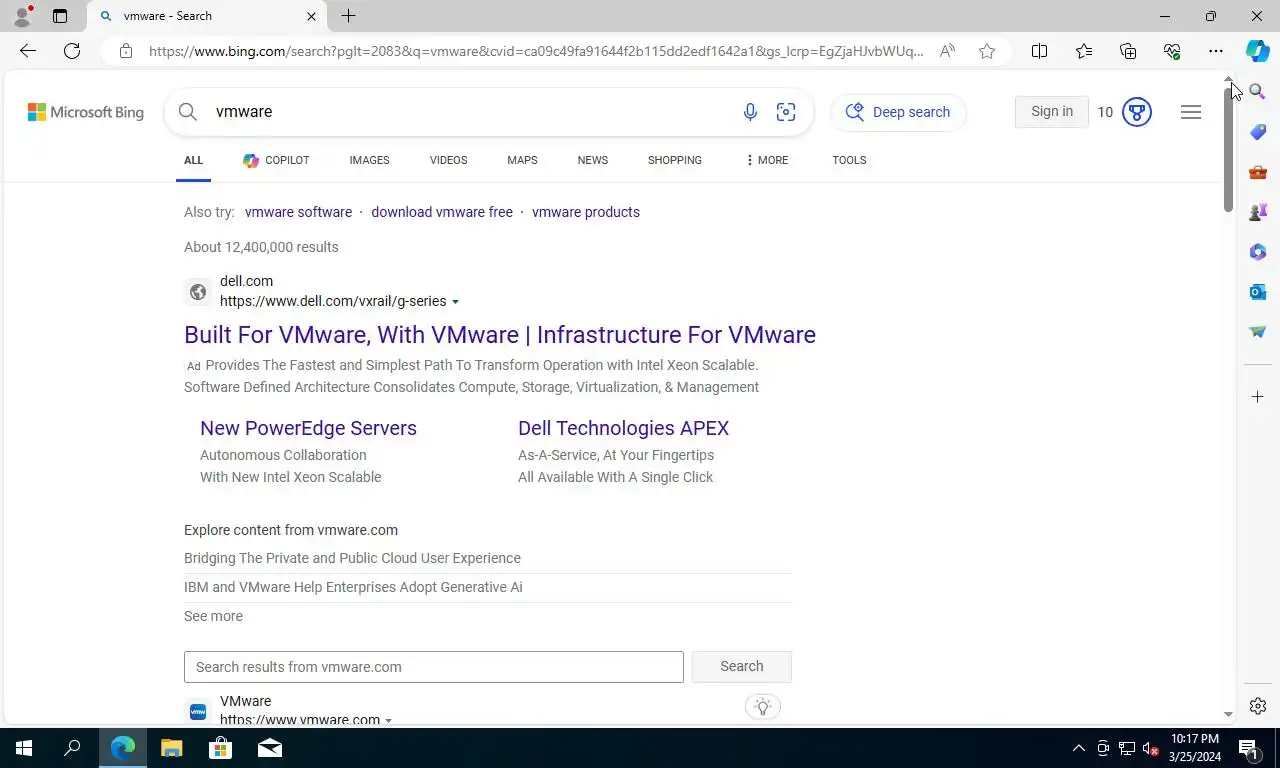This screenshot has height=768, width=1280.
Task: Open the TOOLS option
Action: (x=849, y=160)
